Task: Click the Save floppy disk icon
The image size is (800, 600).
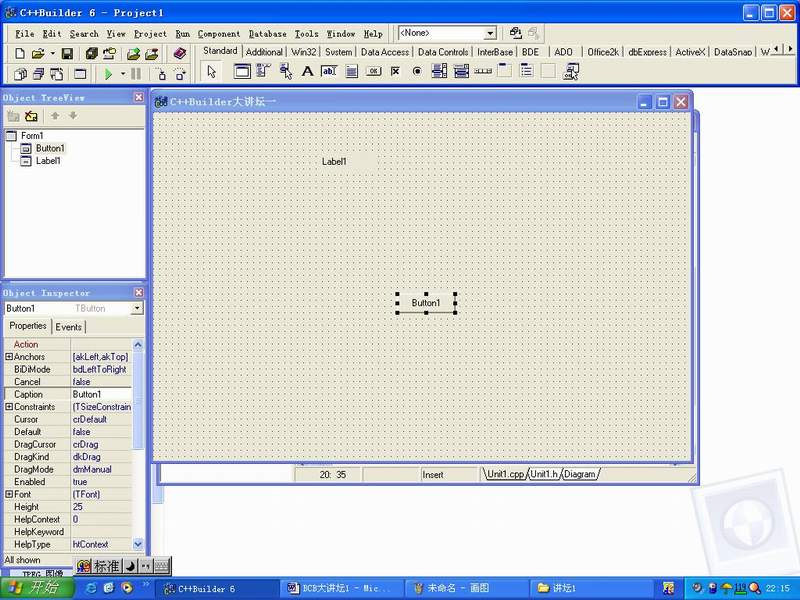Action: (67, 54)
